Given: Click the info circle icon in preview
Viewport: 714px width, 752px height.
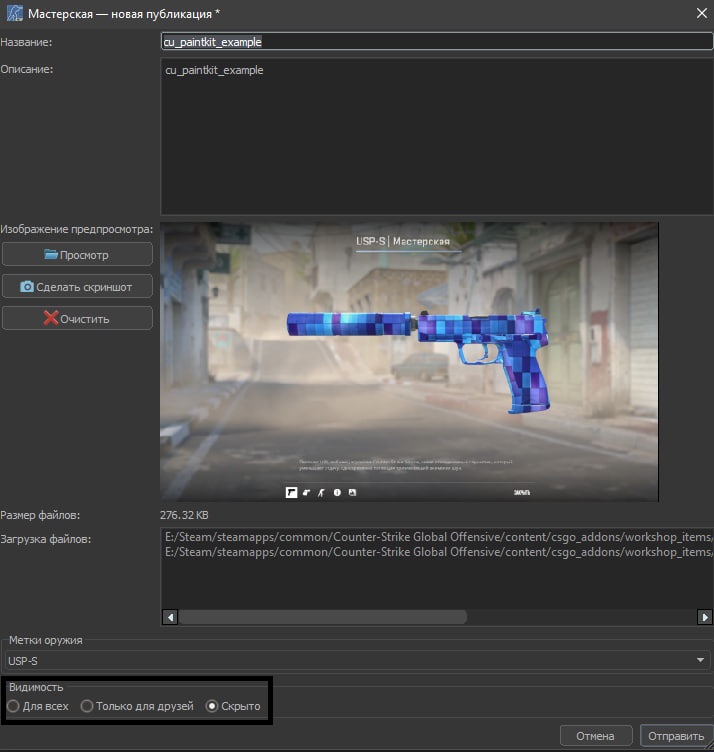Looking at the screenshot, I should [337, 493].
